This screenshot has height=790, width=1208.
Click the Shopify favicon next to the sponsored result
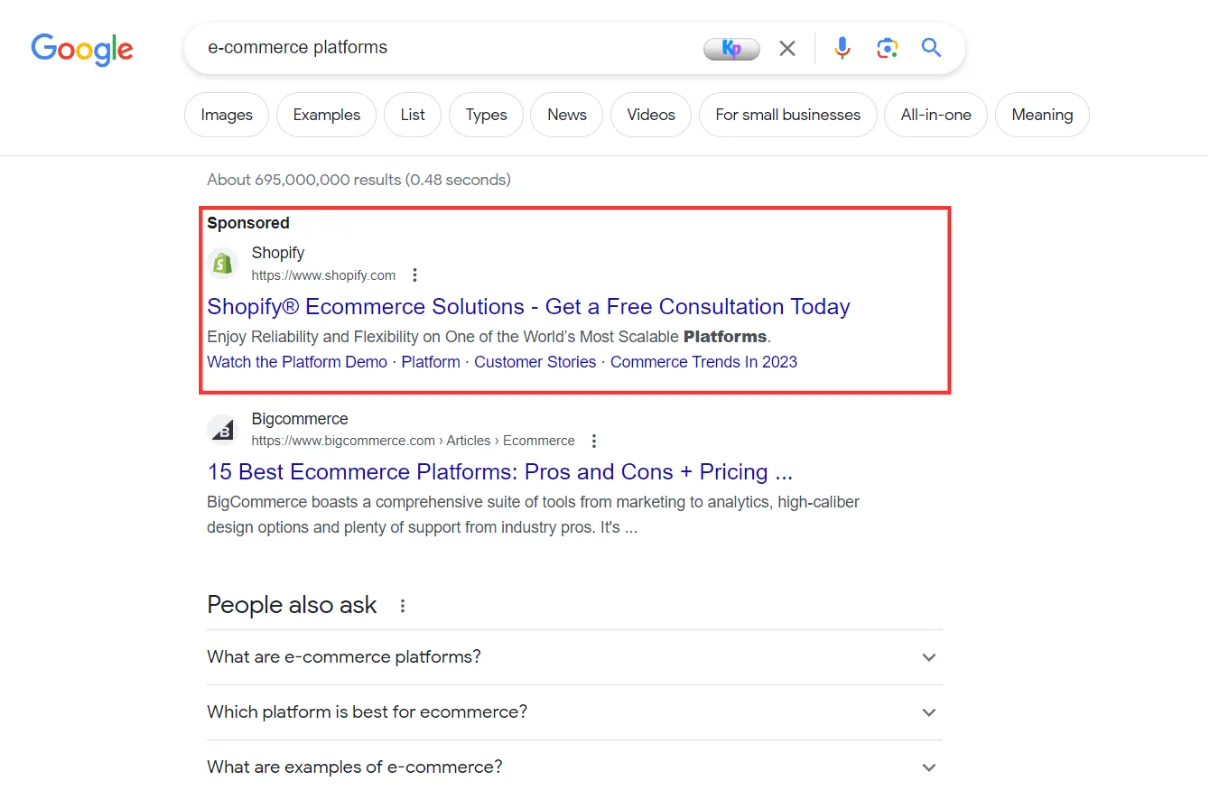tap(222, 262)
